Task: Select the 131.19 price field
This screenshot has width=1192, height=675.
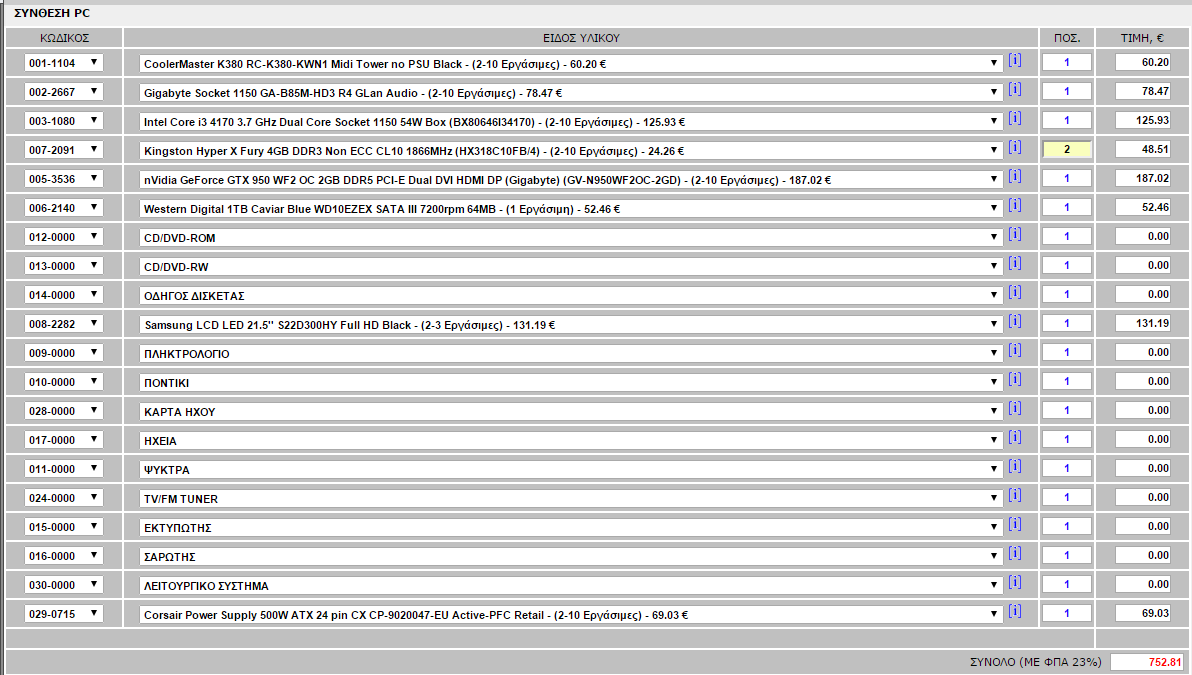Action: click(x=1143, y=323)
